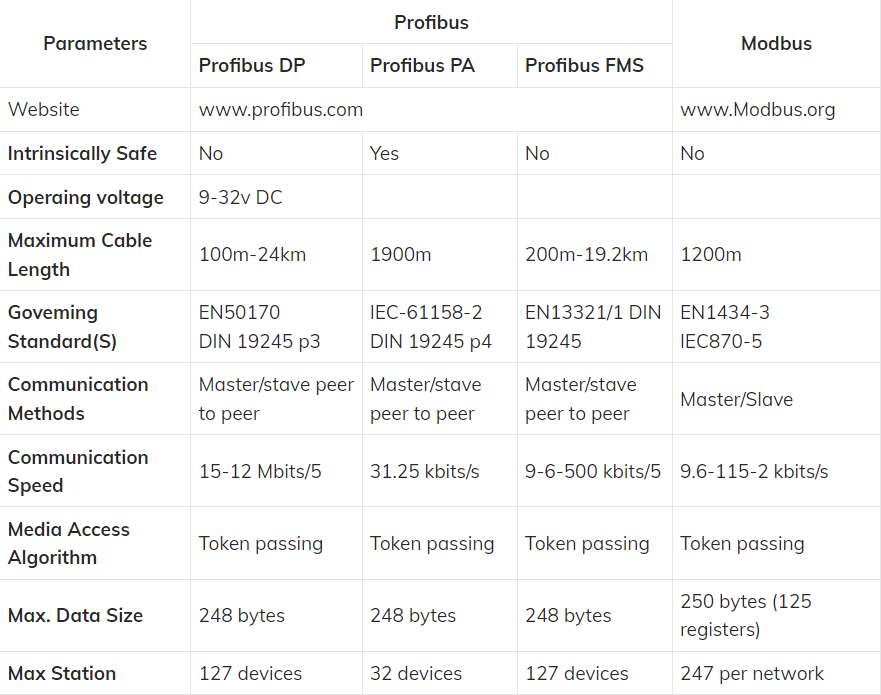The height and width of the screenshot is (695, 881).
Task: Click the 9-32v DC voltage cell
Action: pyautogui.click(x=240, y=197)
